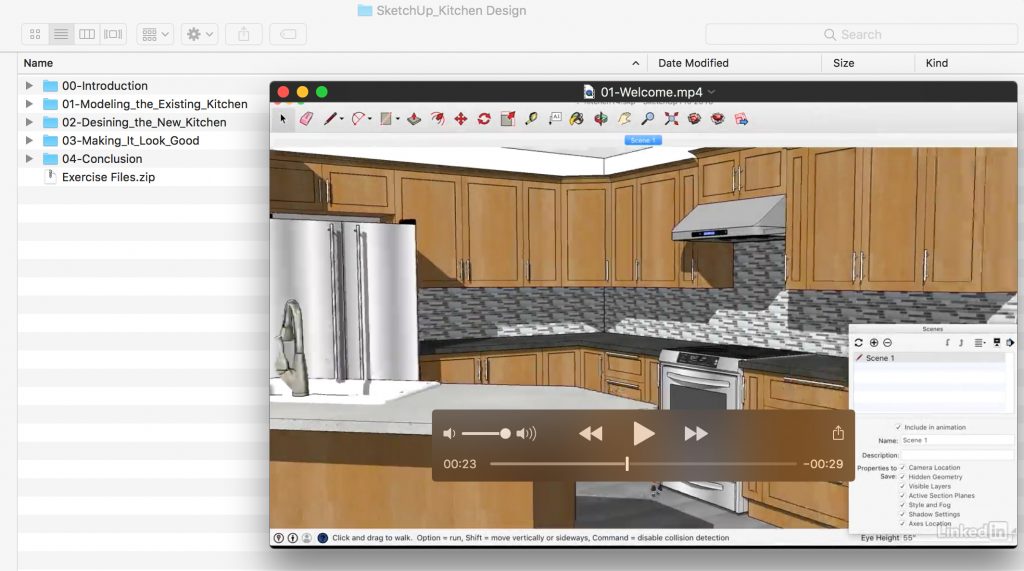The image size is (1024, 571).
Task: Sort by the Kind column
Action: (936, 63)
